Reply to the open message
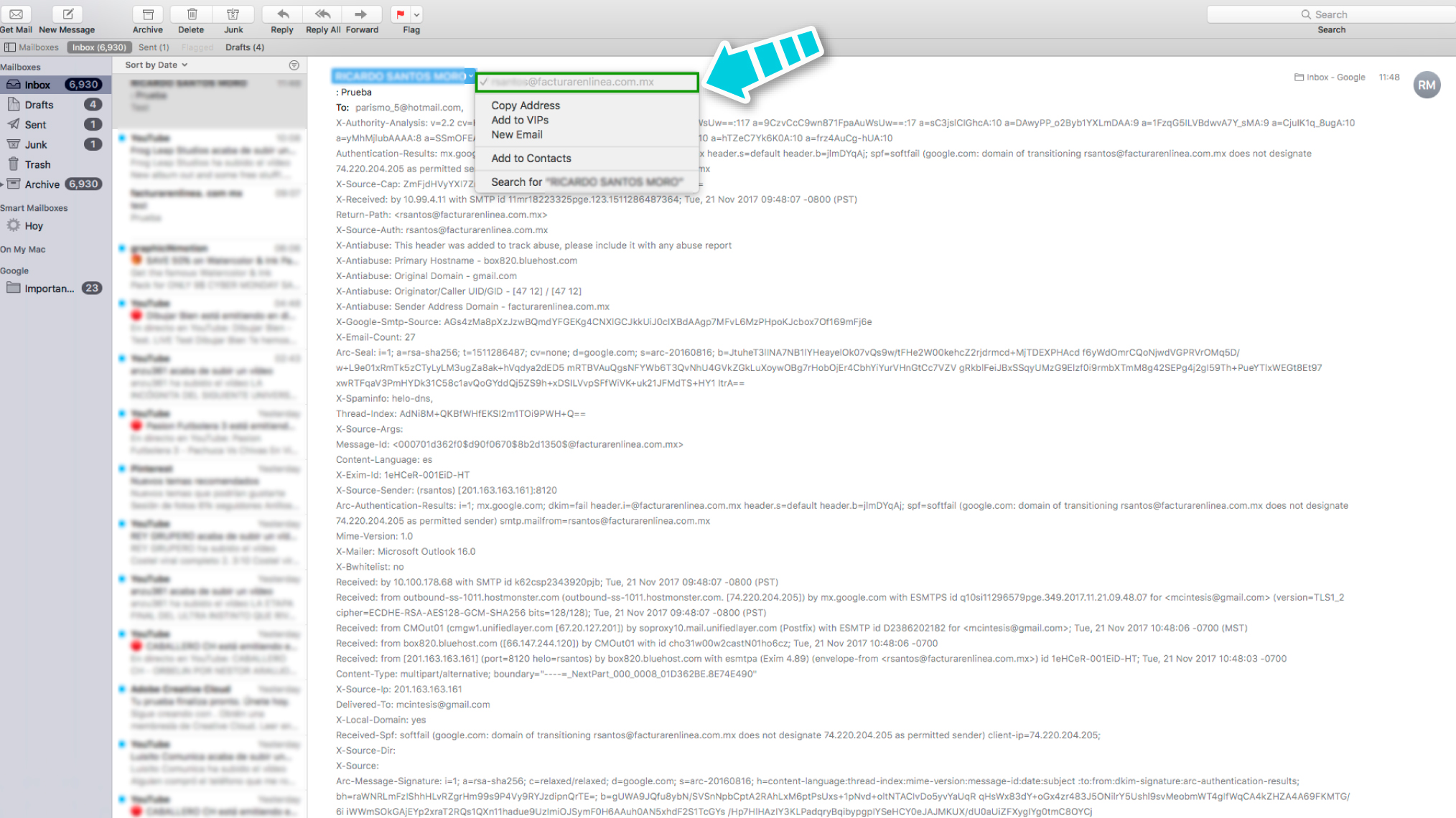 pyautogui.click(x=282, y=14)
